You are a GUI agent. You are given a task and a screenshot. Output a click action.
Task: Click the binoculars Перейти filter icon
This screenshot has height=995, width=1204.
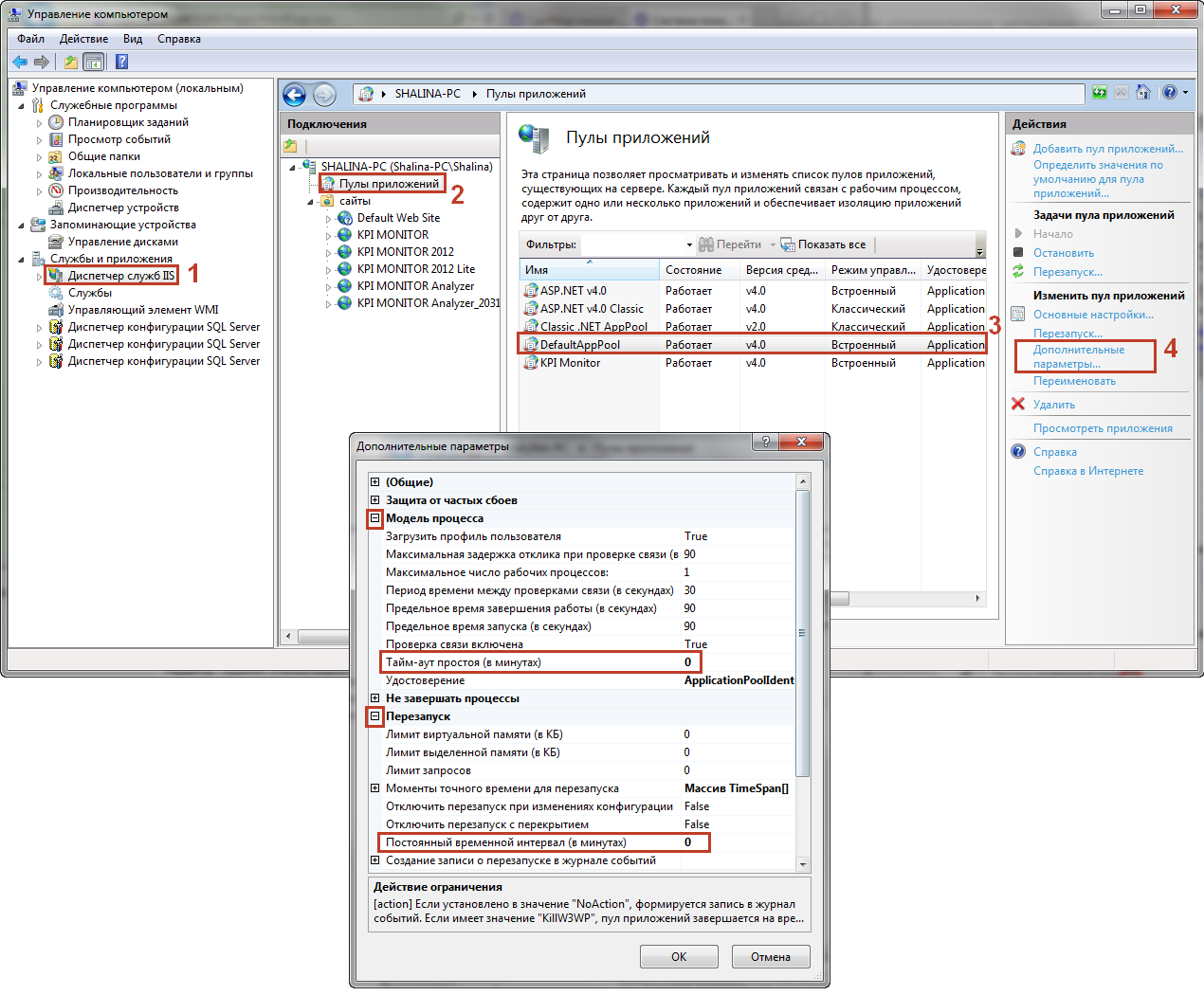706,244
